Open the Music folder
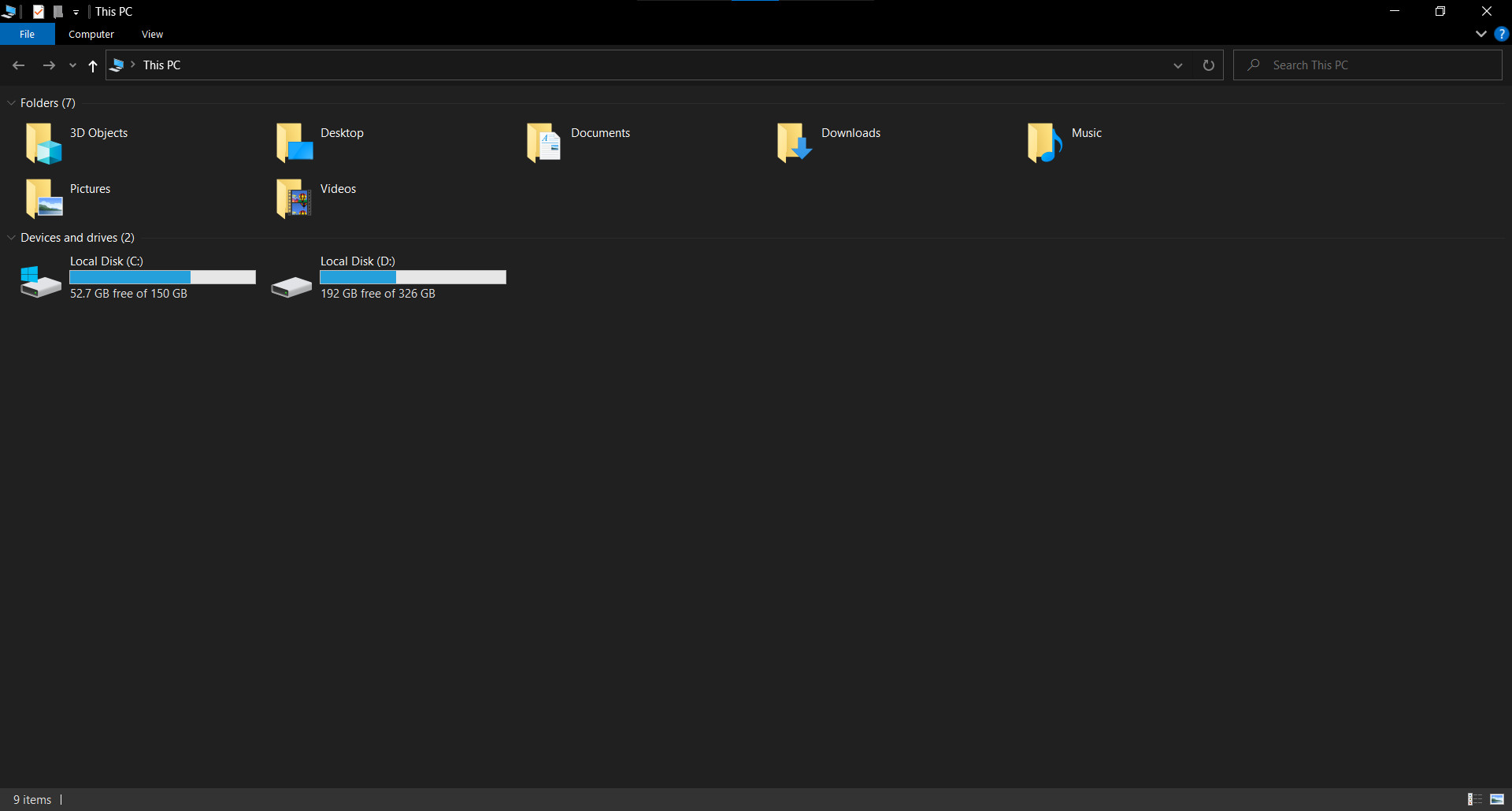The height and width of the screenshot is (811, 1512). [1086, 132]
